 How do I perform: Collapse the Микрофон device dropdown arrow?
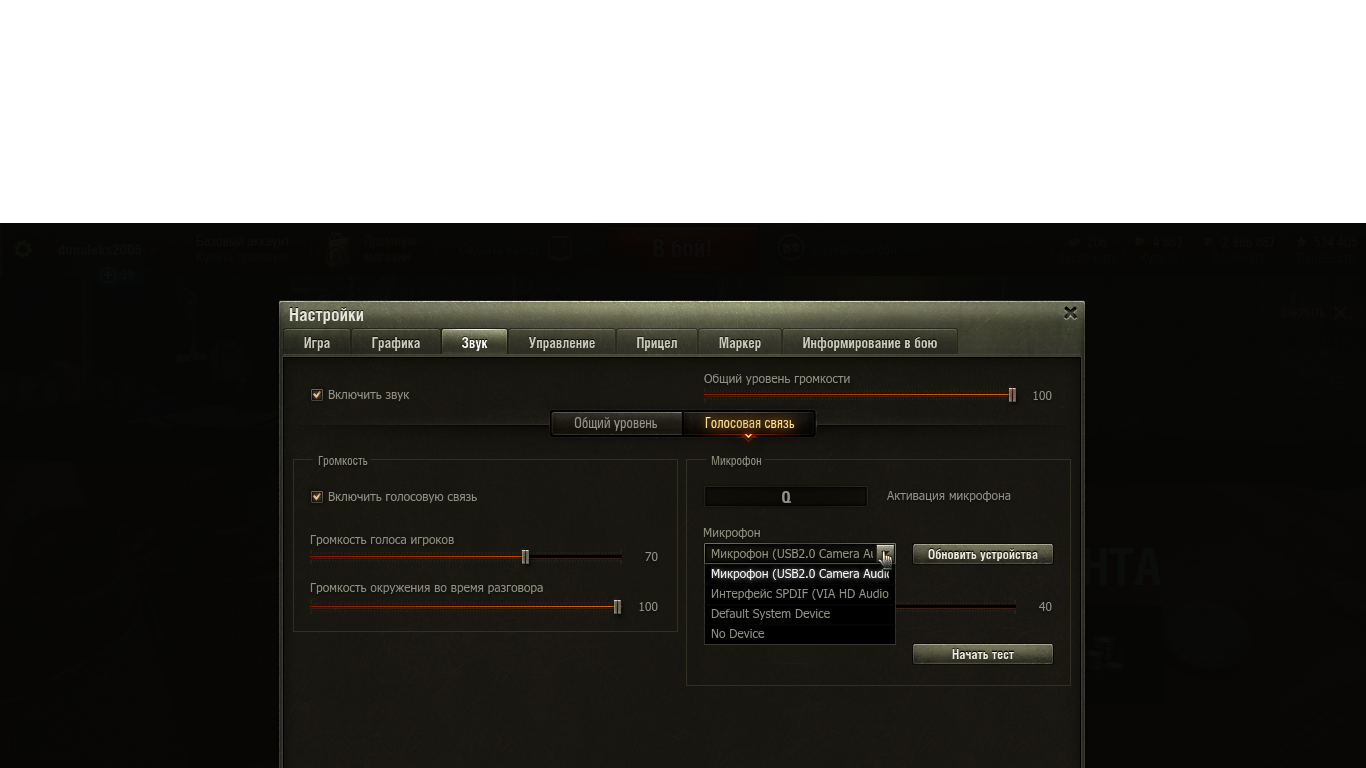[886, 554]
